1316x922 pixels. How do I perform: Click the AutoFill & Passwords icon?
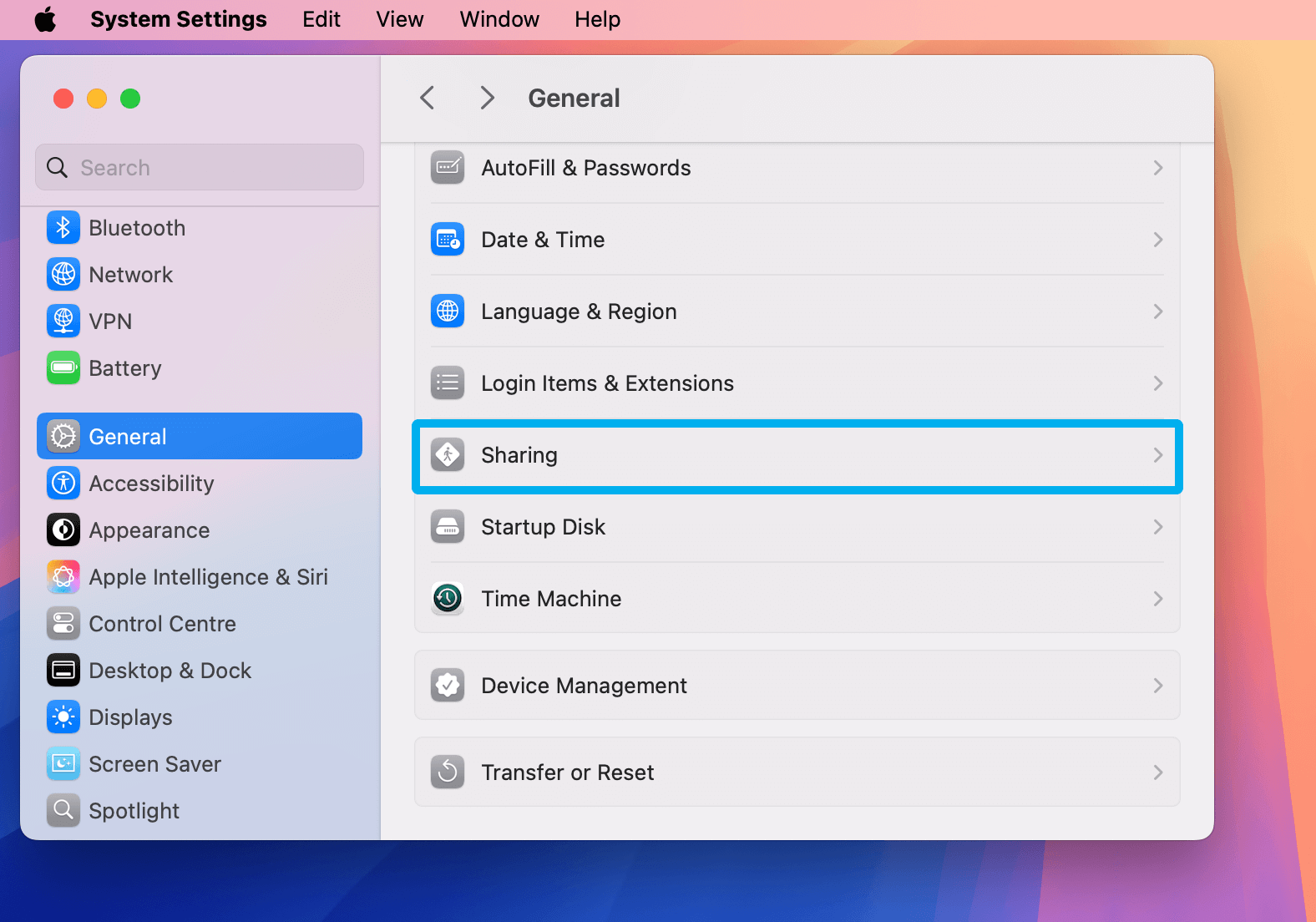(448, 168)
